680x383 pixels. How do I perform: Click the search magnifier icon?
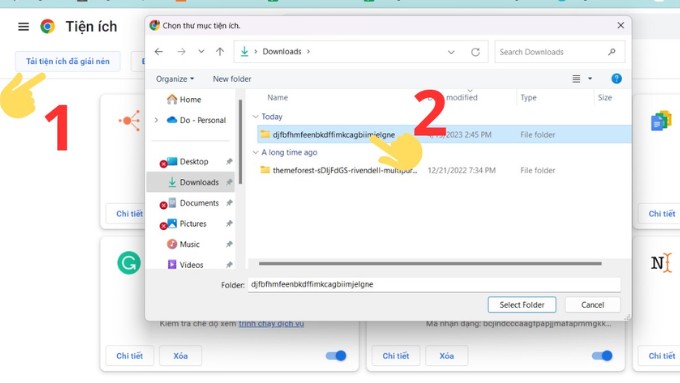[611, 52]
